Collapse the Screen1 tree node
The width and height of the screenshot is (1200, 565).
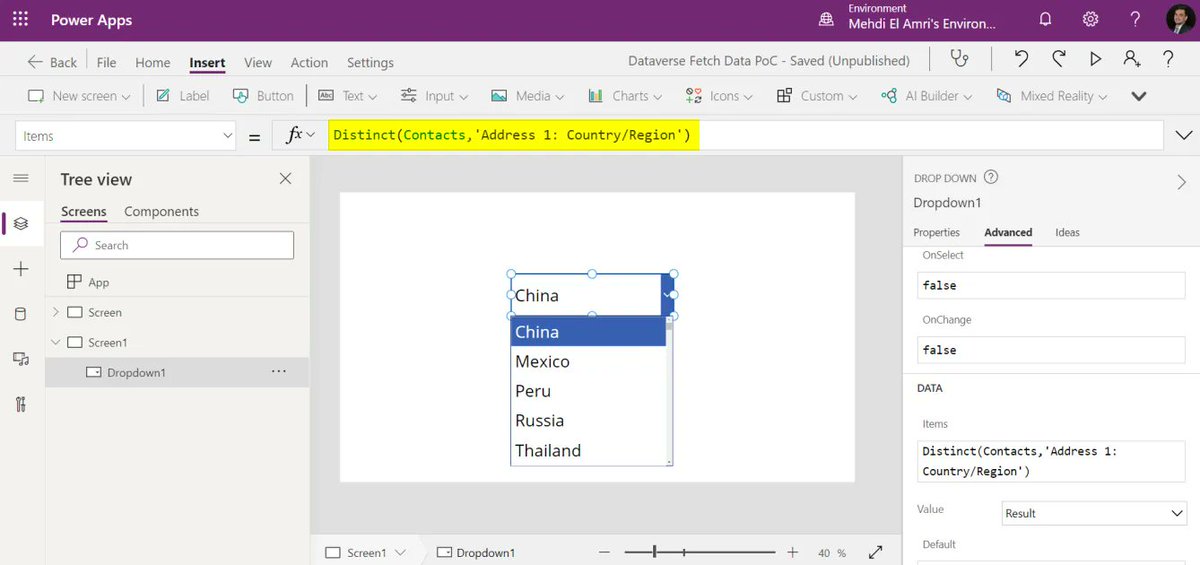point(56,342)
